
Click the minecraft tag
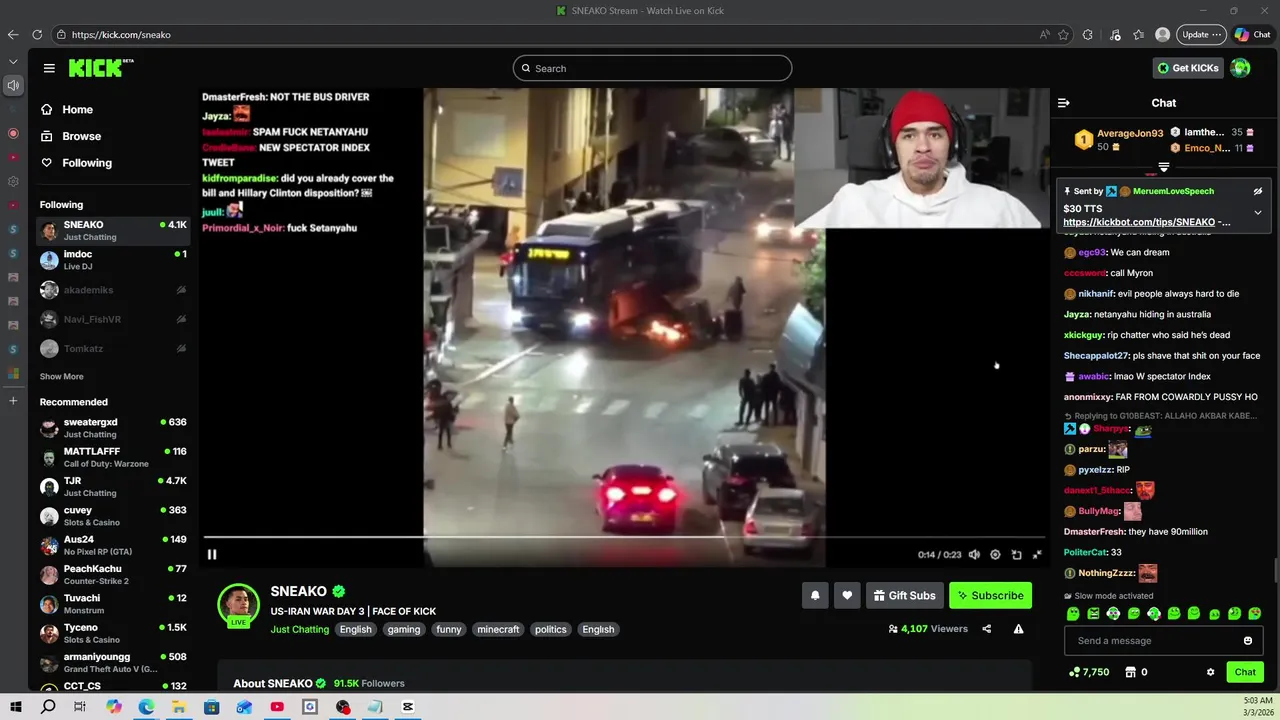click(498, 629)
